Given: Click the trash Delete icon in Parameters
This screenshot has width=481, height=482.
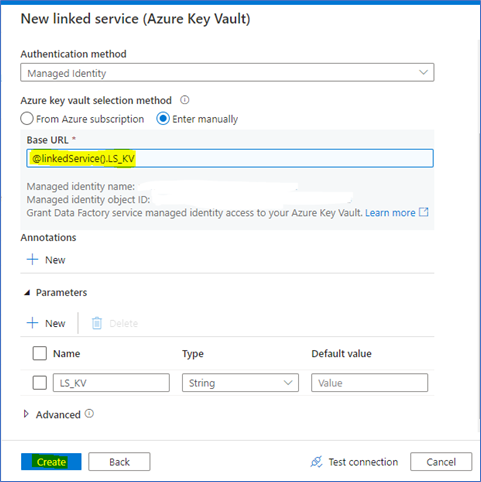Looking at the screenshot, I should 97,323.
